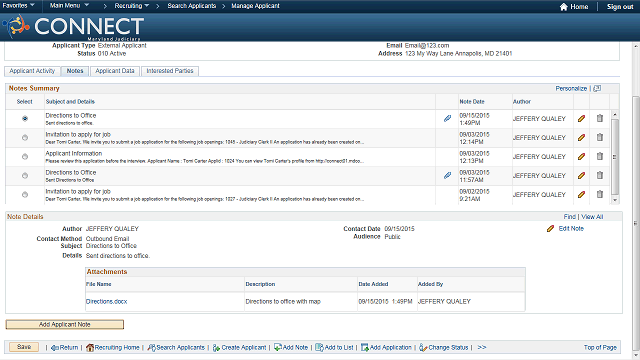Open Notes Summary grid in new window icon
This screenshot has height=360, width=640.
click(x=597, y=88)
